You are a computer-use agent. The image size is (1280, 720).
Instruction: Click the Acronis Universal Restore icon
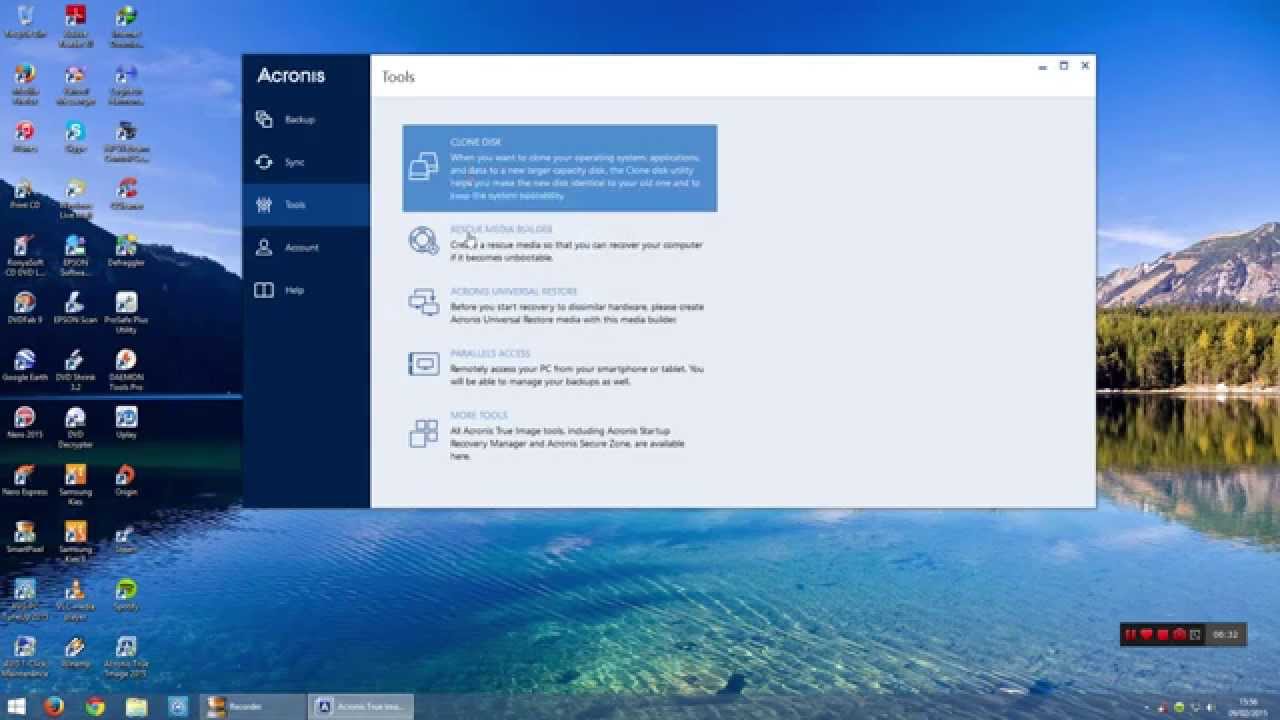(x=424, y=302)
